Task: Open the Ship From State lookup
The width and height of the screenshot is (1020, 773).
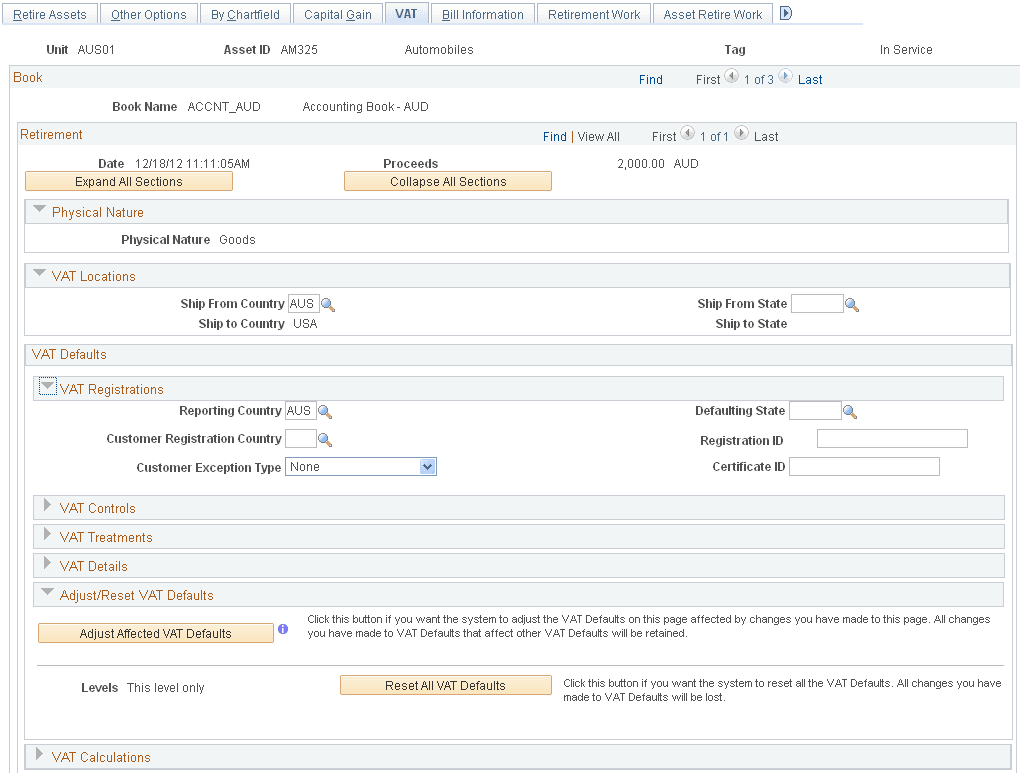Action: pos(851,304)
